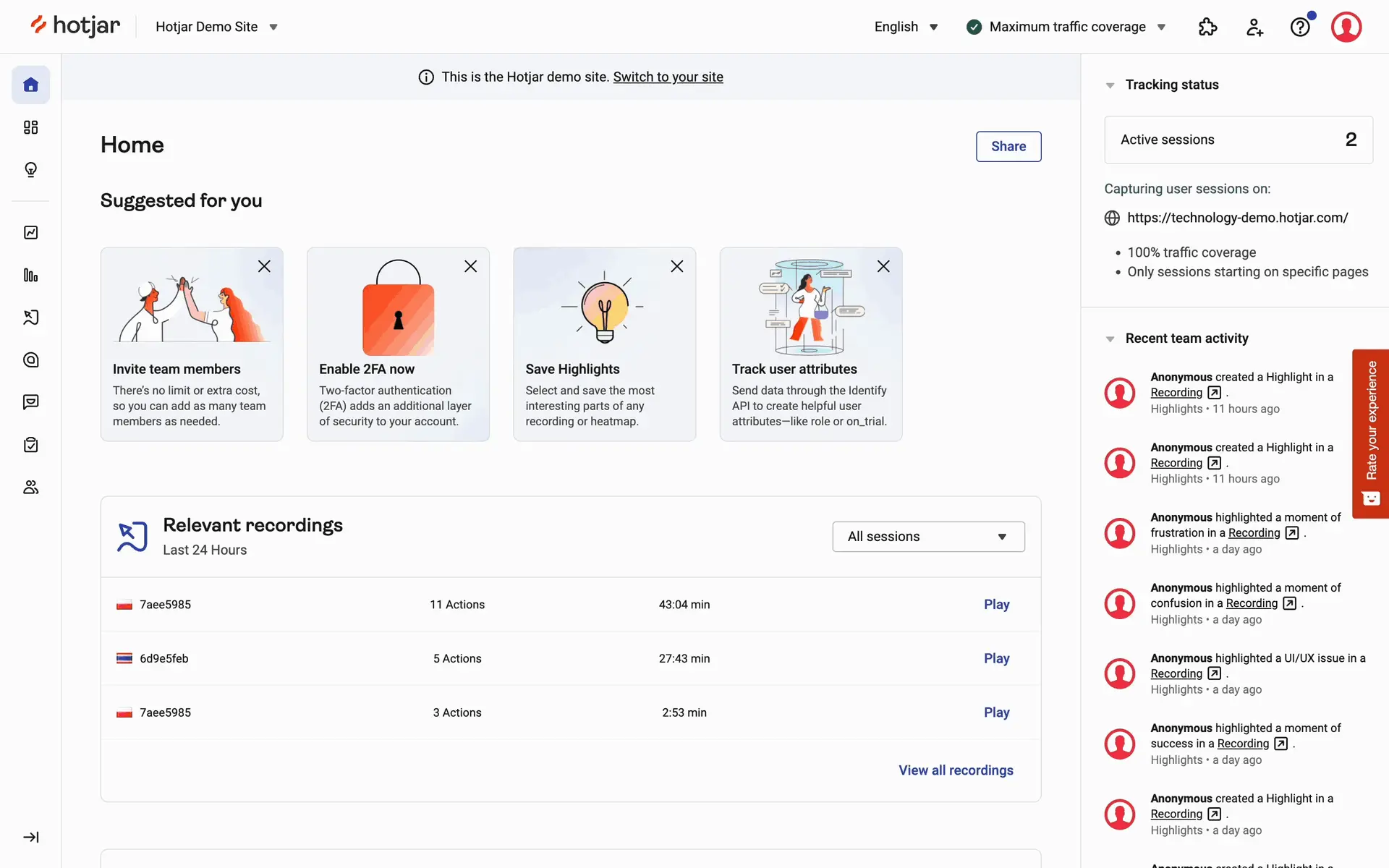Click the puzzle-piece integrations icon
Viewport: 1389px width, 868px height.
(1207, 27)
